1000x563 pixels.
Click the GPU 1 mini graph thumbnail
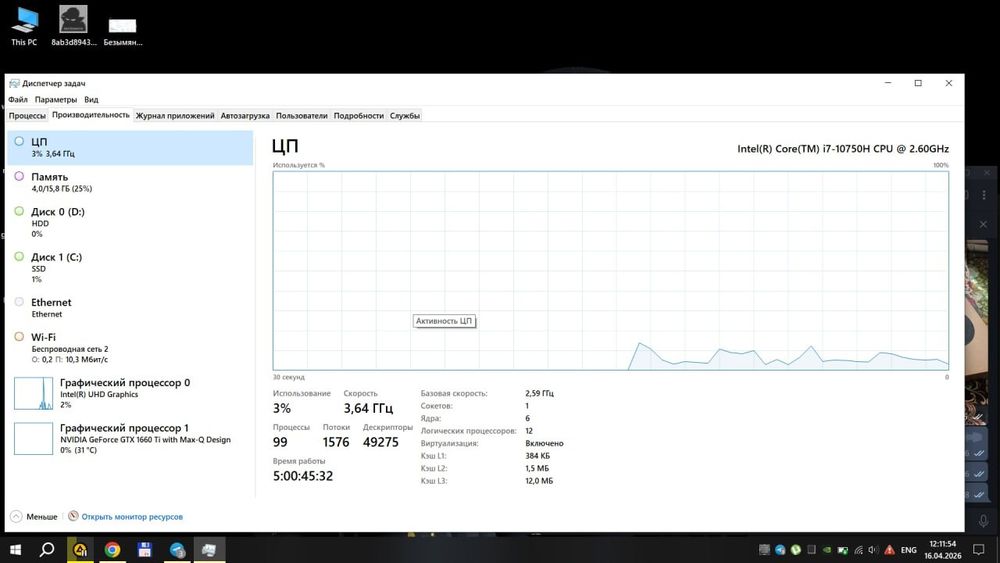tap(33, 438)
